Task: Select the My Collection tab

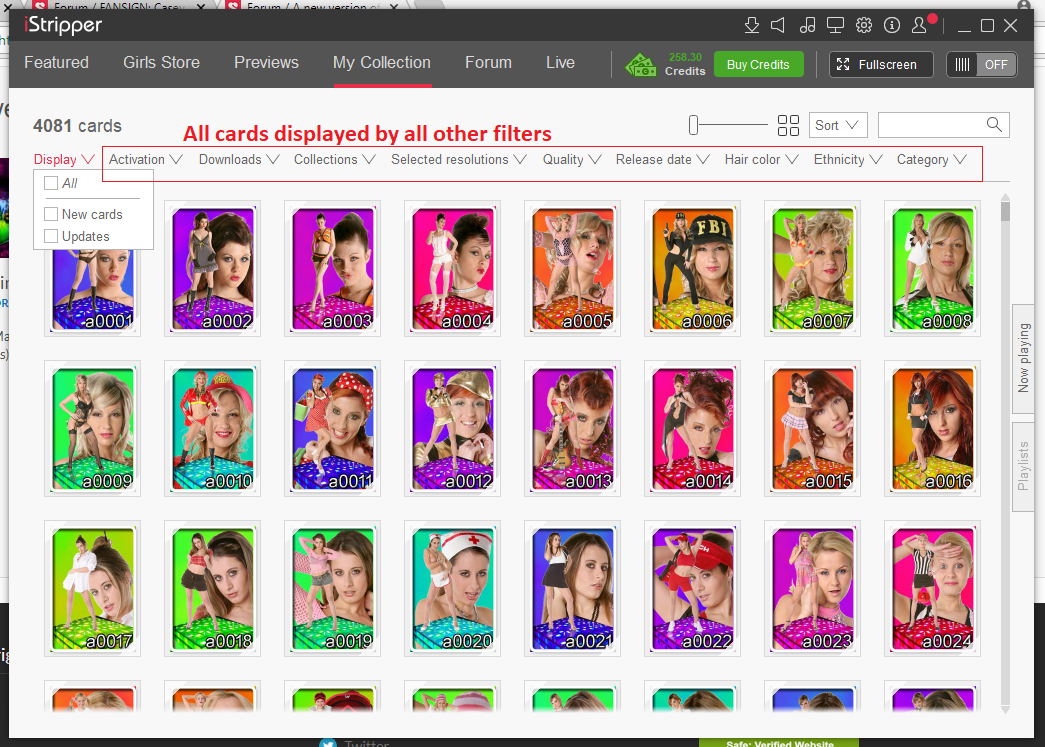Action: point(382,63)
